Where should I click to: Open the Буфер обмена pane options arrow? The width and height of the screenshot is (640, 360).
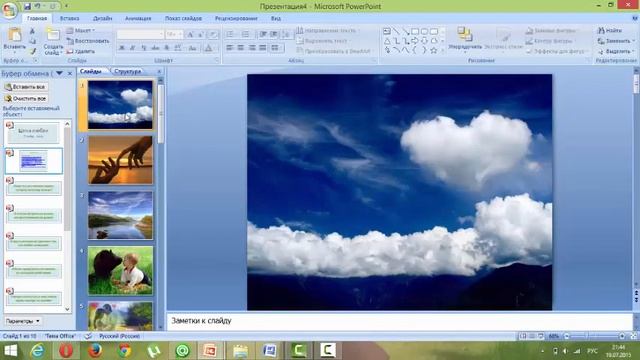(x=60, y=73)
